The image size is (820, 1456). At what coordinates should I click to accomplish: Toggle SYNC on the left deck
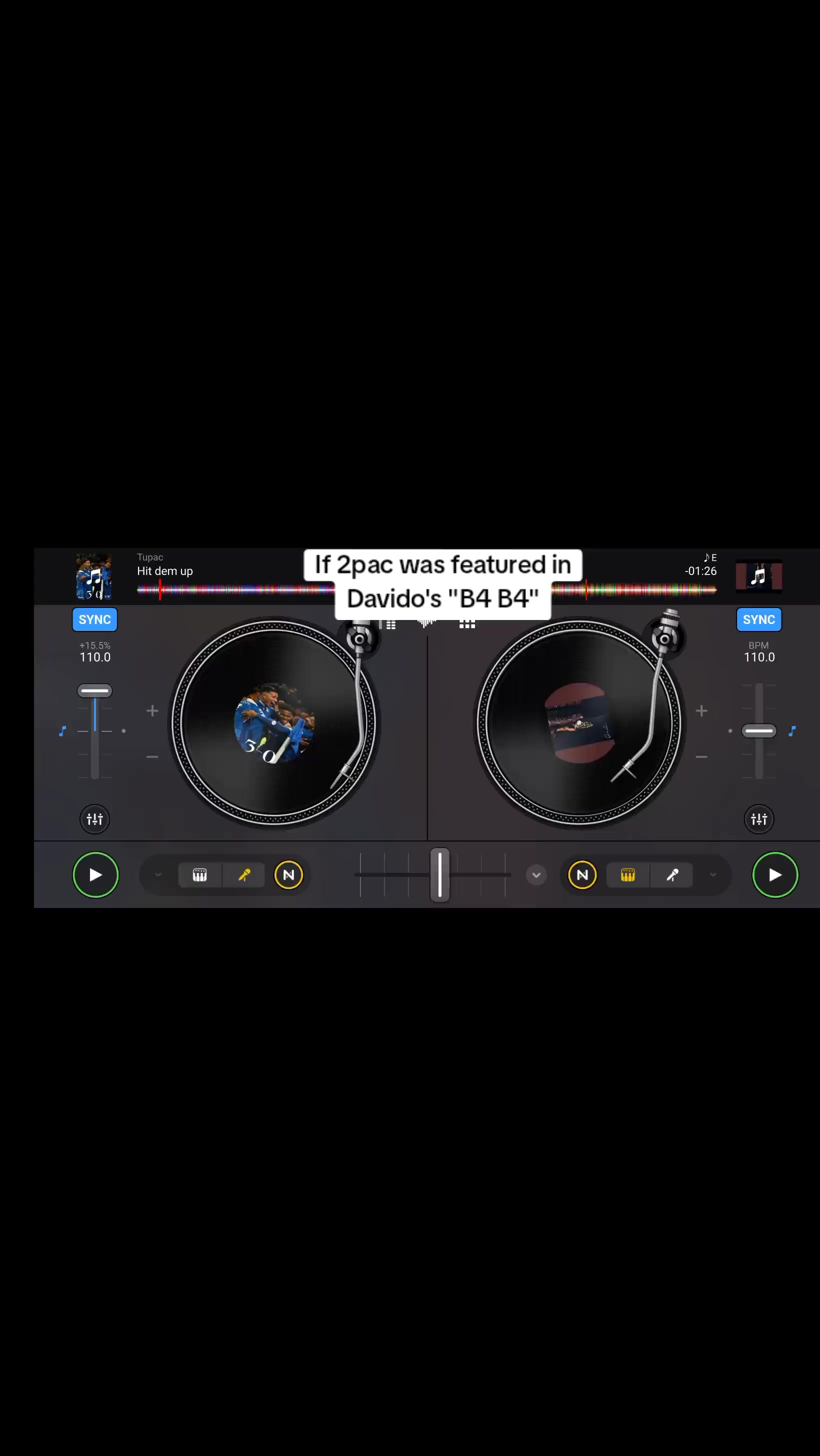95,619
